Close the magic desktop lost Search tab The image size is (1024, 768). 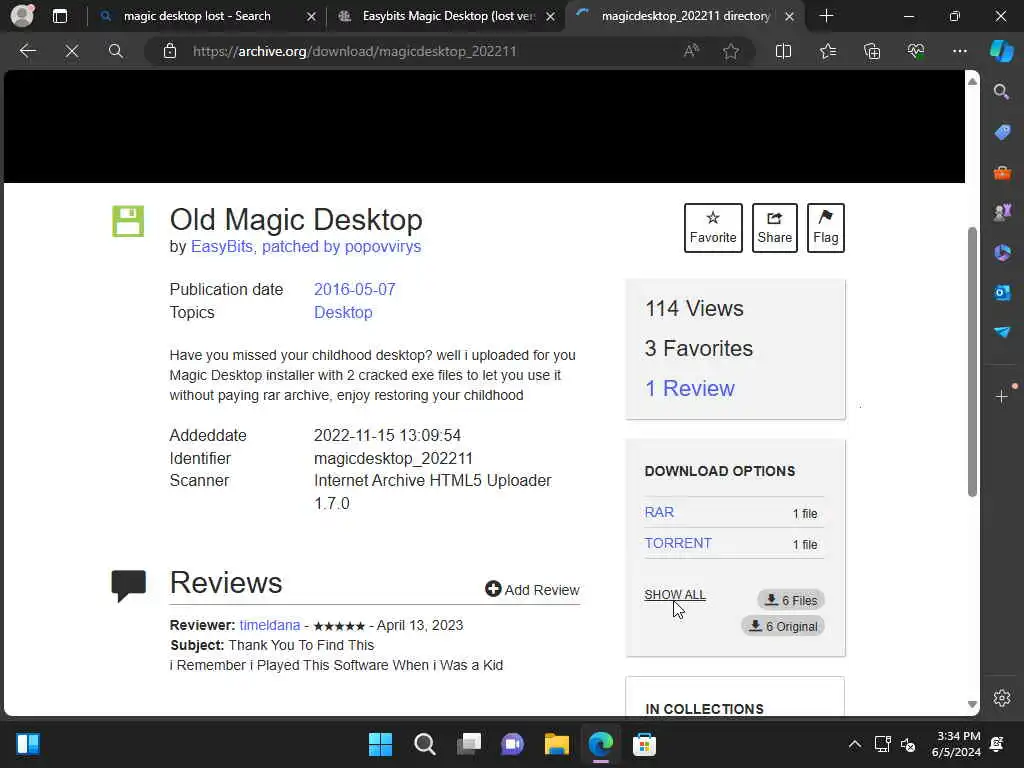point(312,16)
